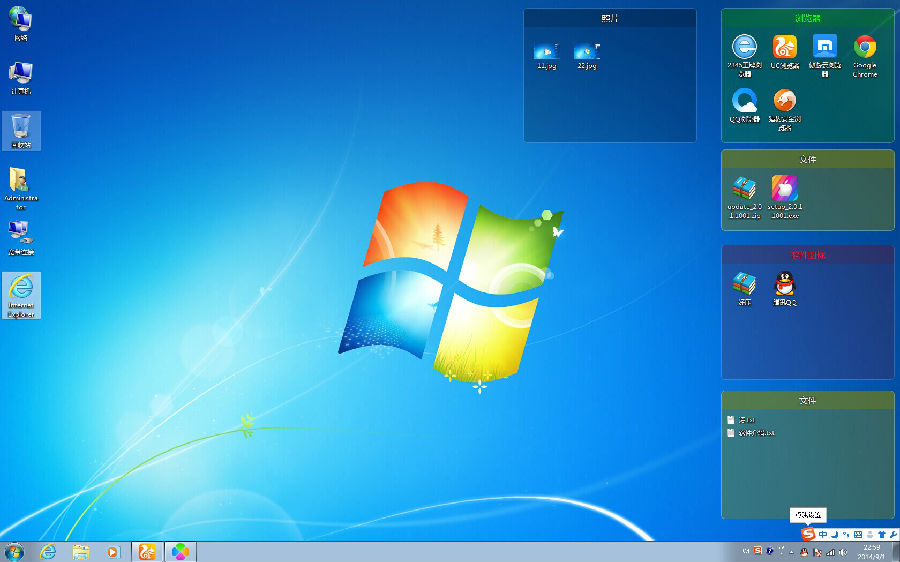
Task: Open the soft keyboard on the IME bar
Action: [858, 534]
